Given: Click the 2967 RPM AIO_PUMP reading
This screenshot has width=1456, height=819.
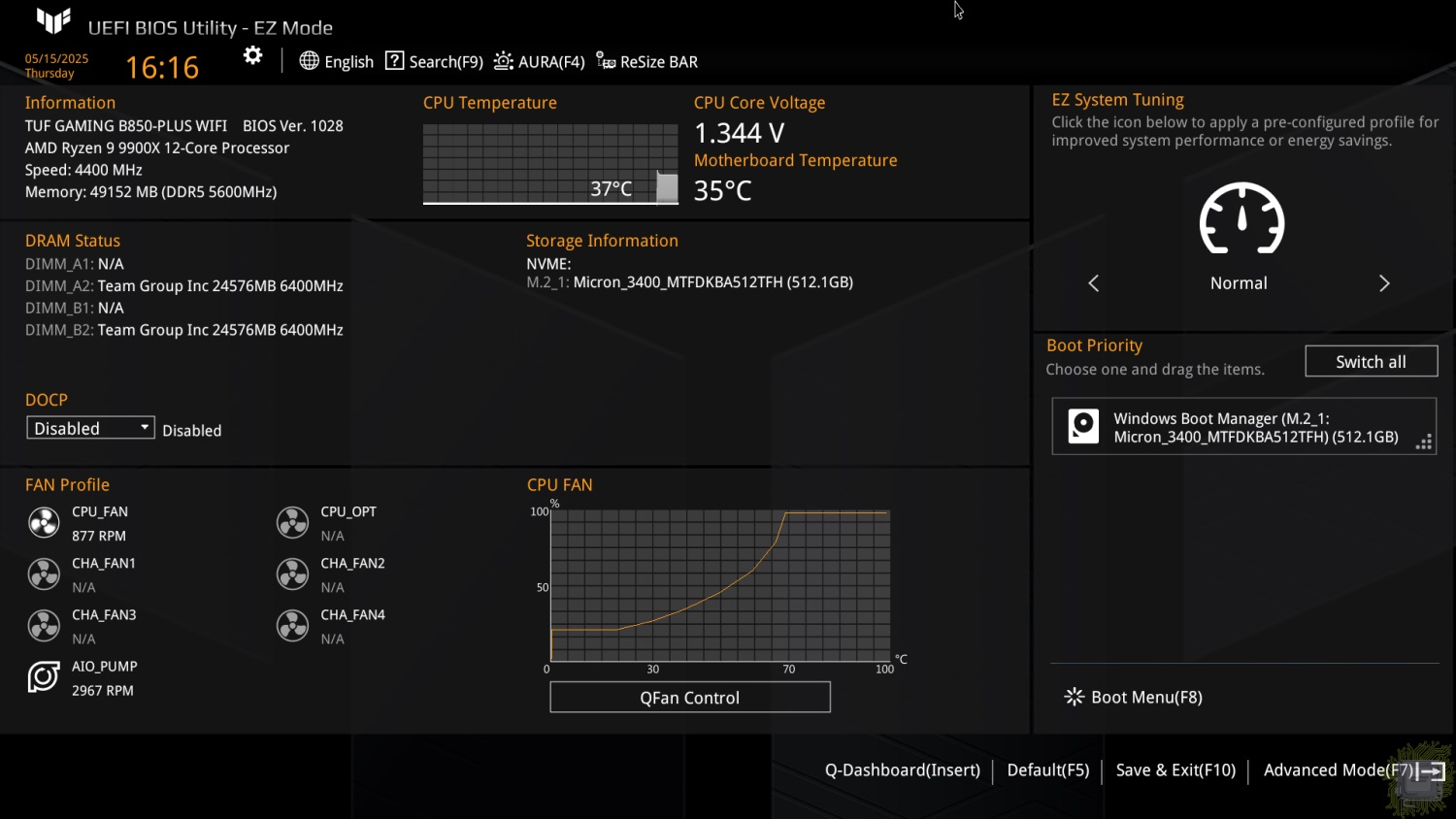Looking at the screenshot, I should click(103, 690).
